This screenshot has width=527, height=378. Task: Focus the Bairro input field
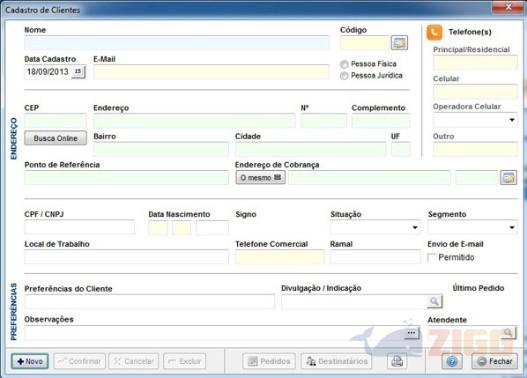coord(161,150)
